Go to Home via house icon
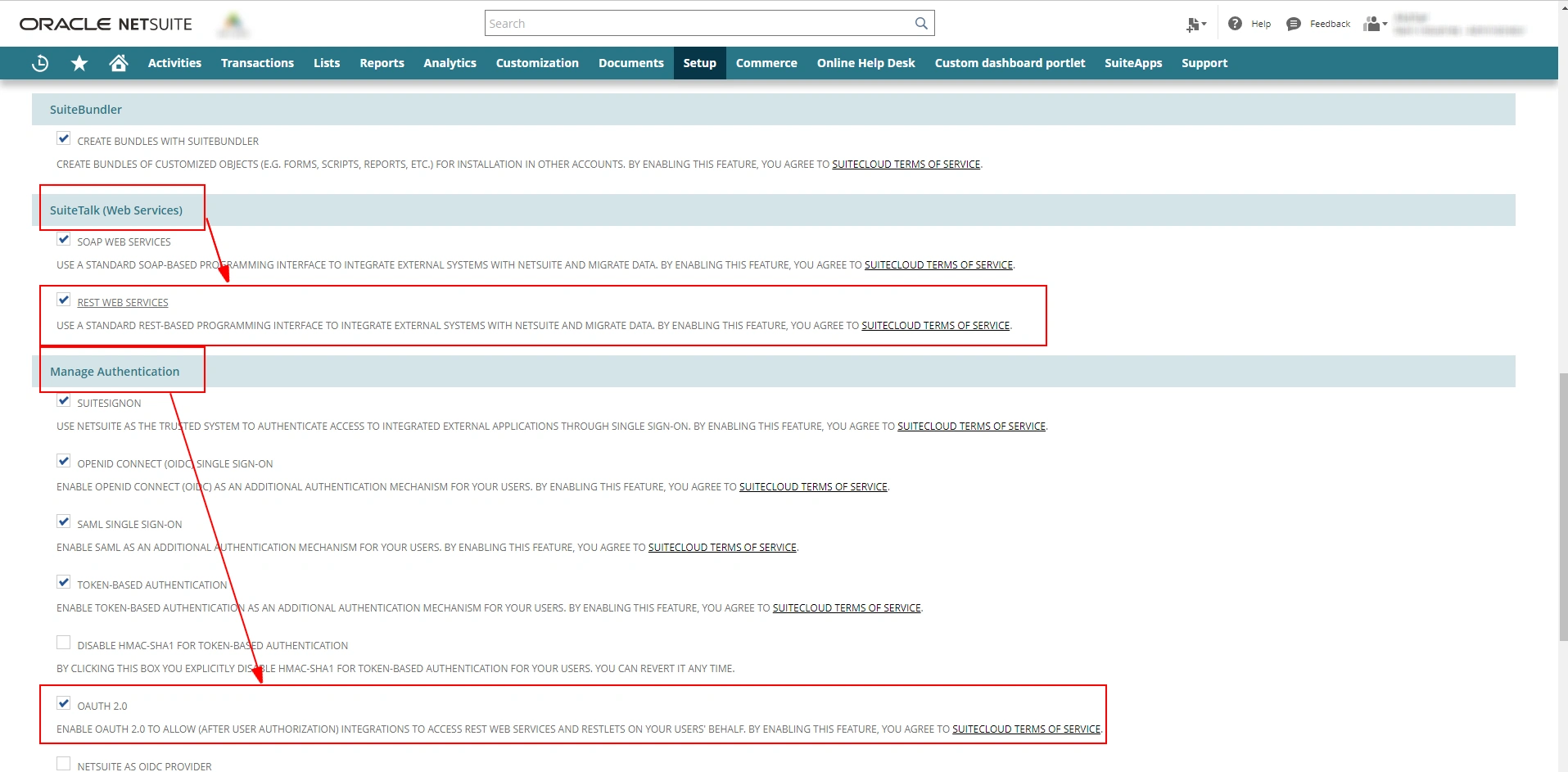Image resolution: width=1568 pixels, height=772 pixels. [x=119, y=63]
